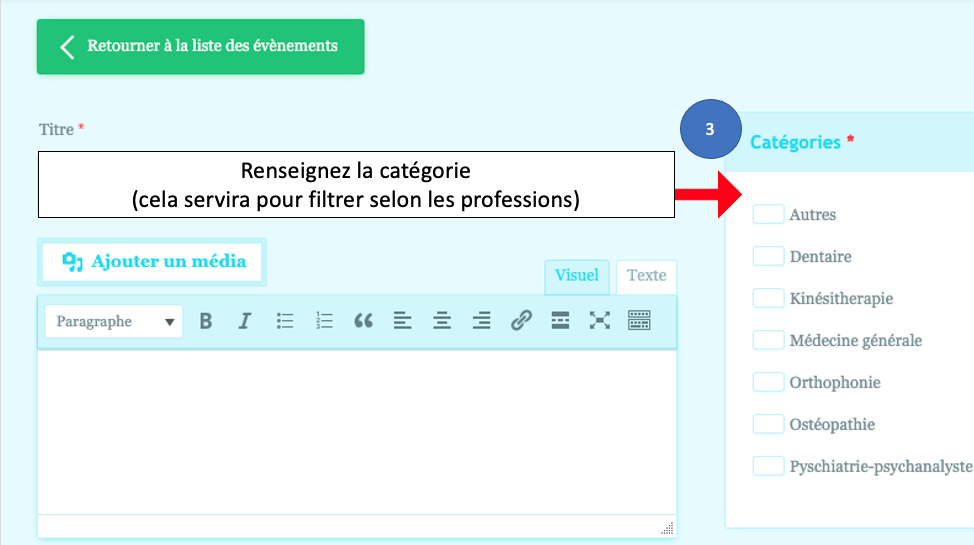Align text to the left
The width and height of the screenshot is (974, 545).
pos(402,321)
